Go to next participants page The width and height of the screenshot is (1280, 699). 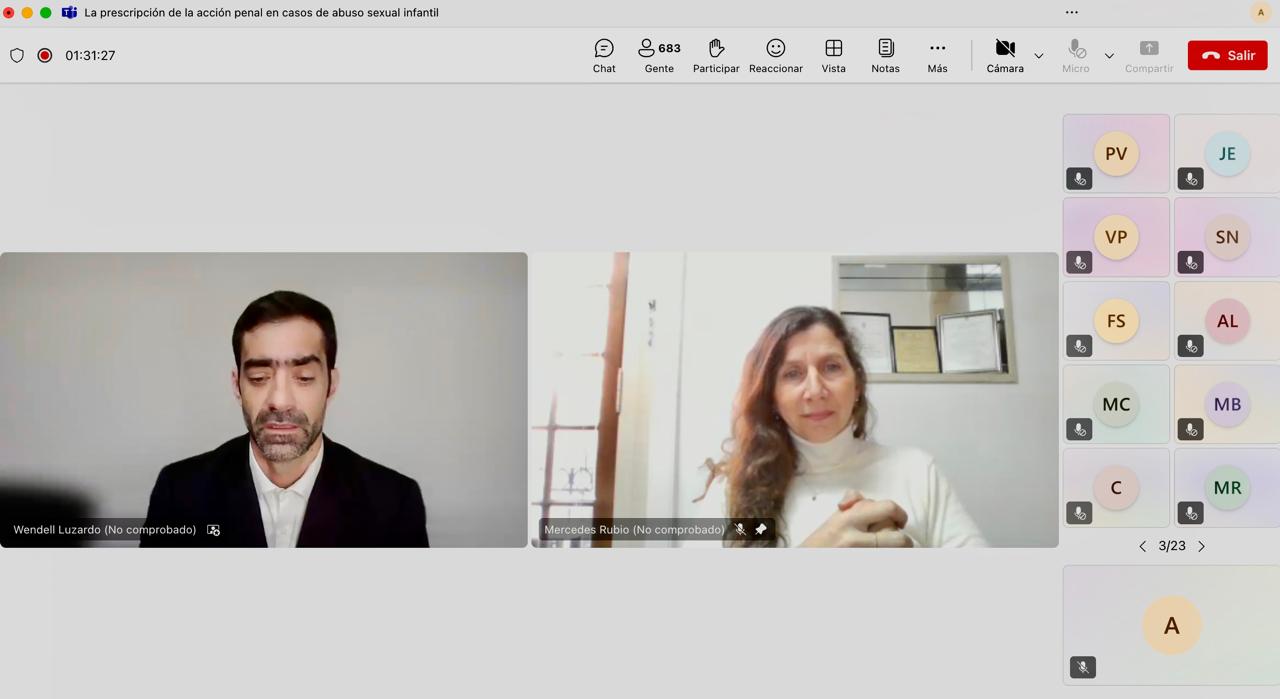tap(1201, 546)
